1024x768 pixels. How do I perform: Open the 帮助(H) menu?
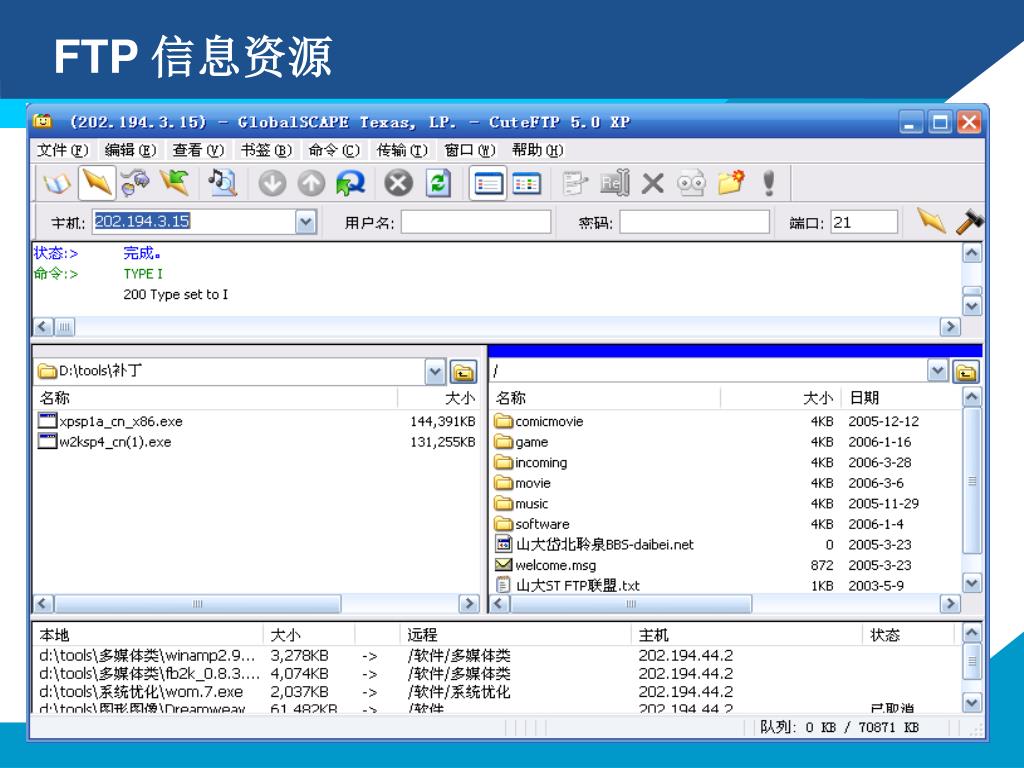click(x=538, y=150)
